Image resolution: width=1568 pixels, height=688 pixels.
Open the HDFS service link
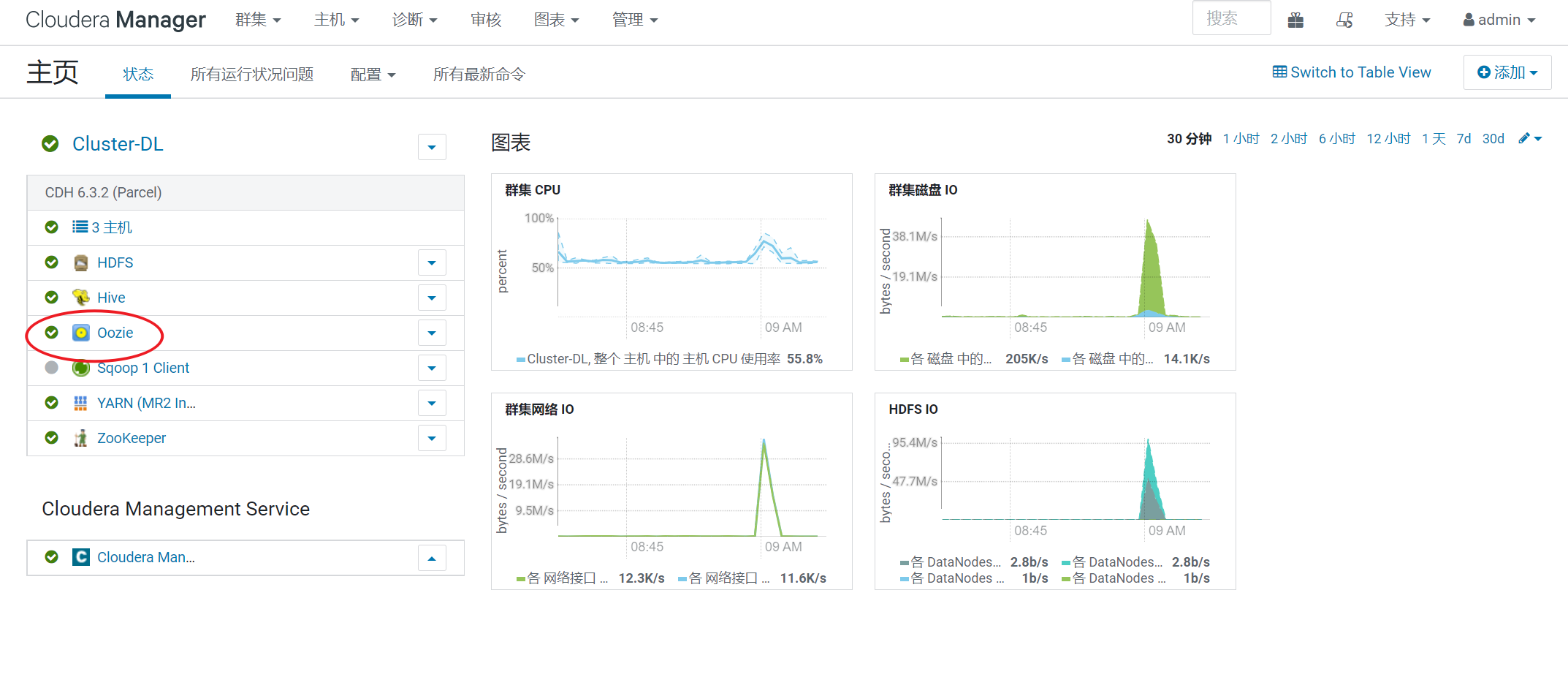coord(115,262)
